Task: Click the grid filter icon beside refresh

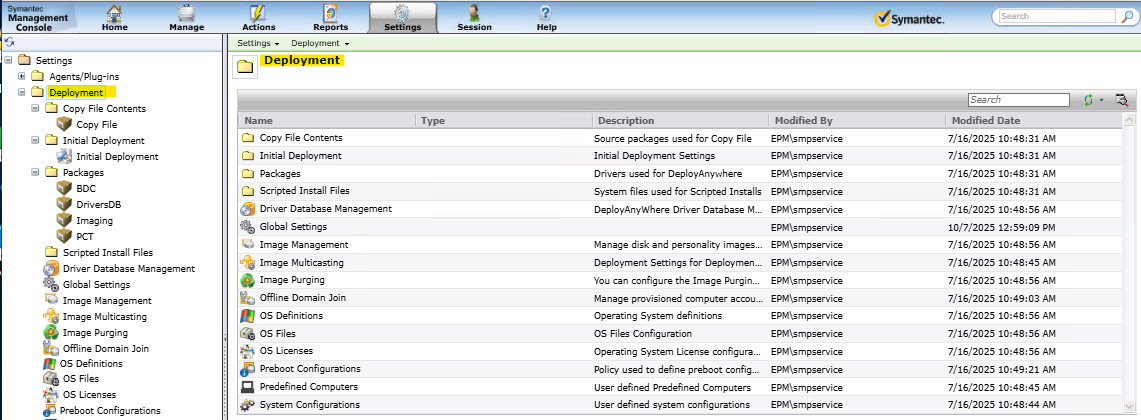Action: [x=1120, y=100]
